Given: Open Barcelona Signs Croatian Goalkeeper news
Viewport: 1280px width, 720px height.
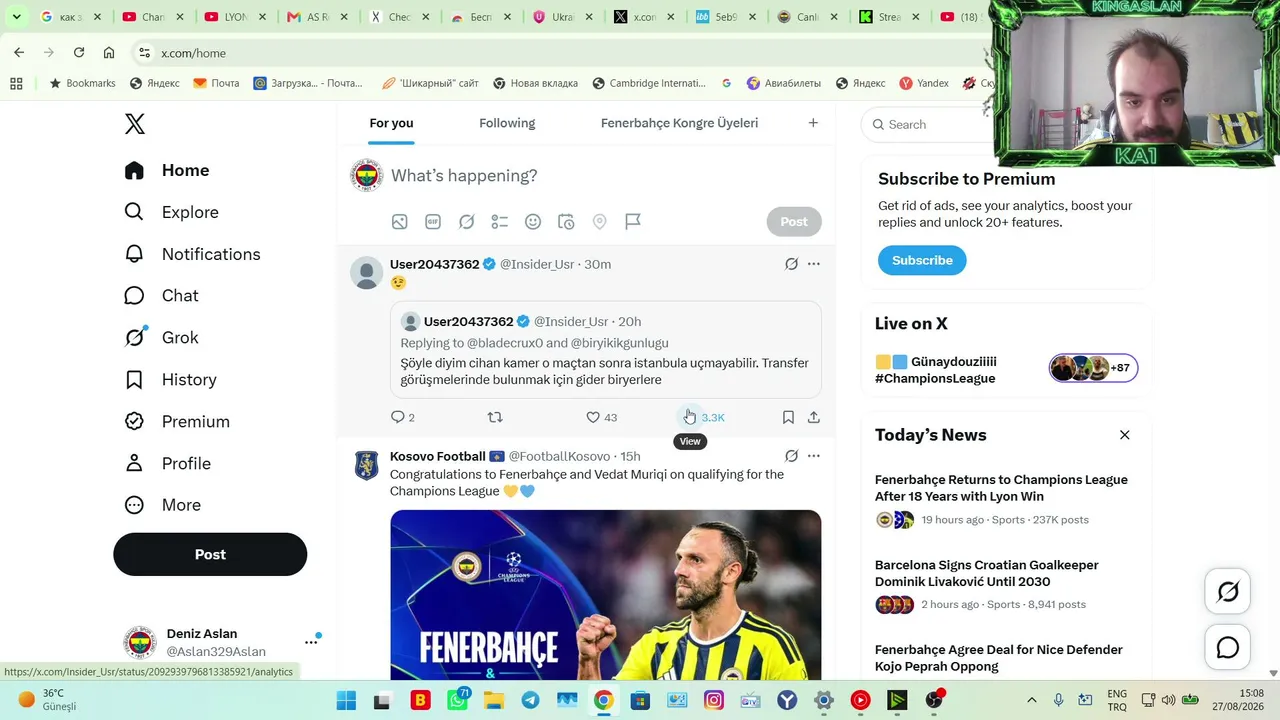Looking at the screenshot, I should (x=987, y=573).
